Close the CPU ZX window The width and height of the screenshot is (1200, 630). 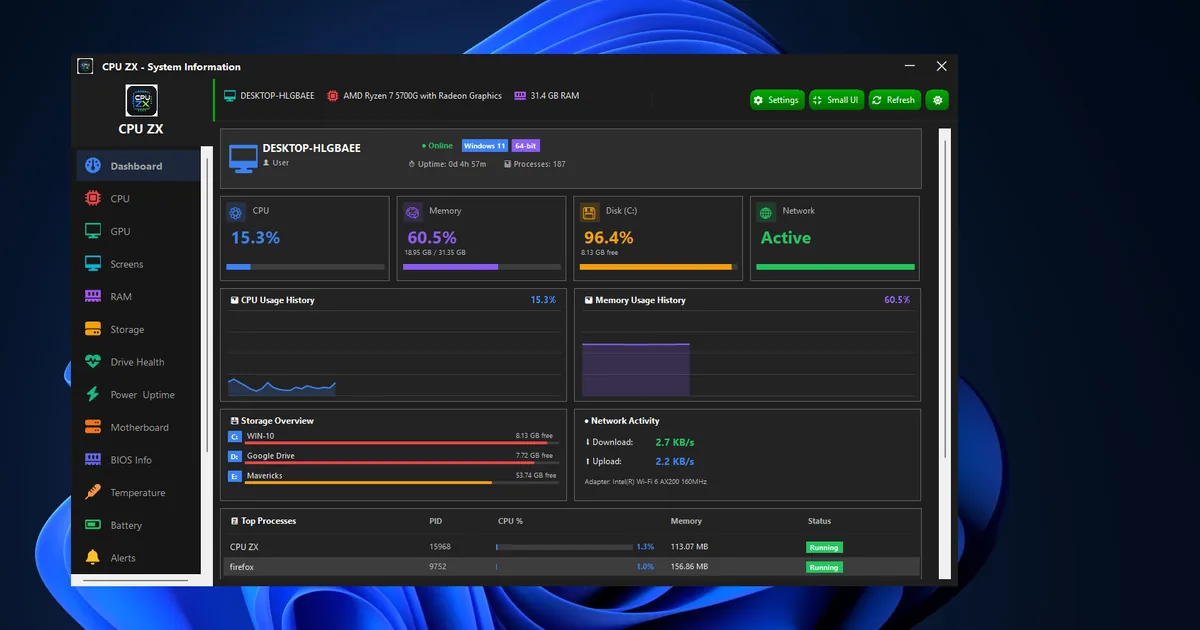point(941,67)
